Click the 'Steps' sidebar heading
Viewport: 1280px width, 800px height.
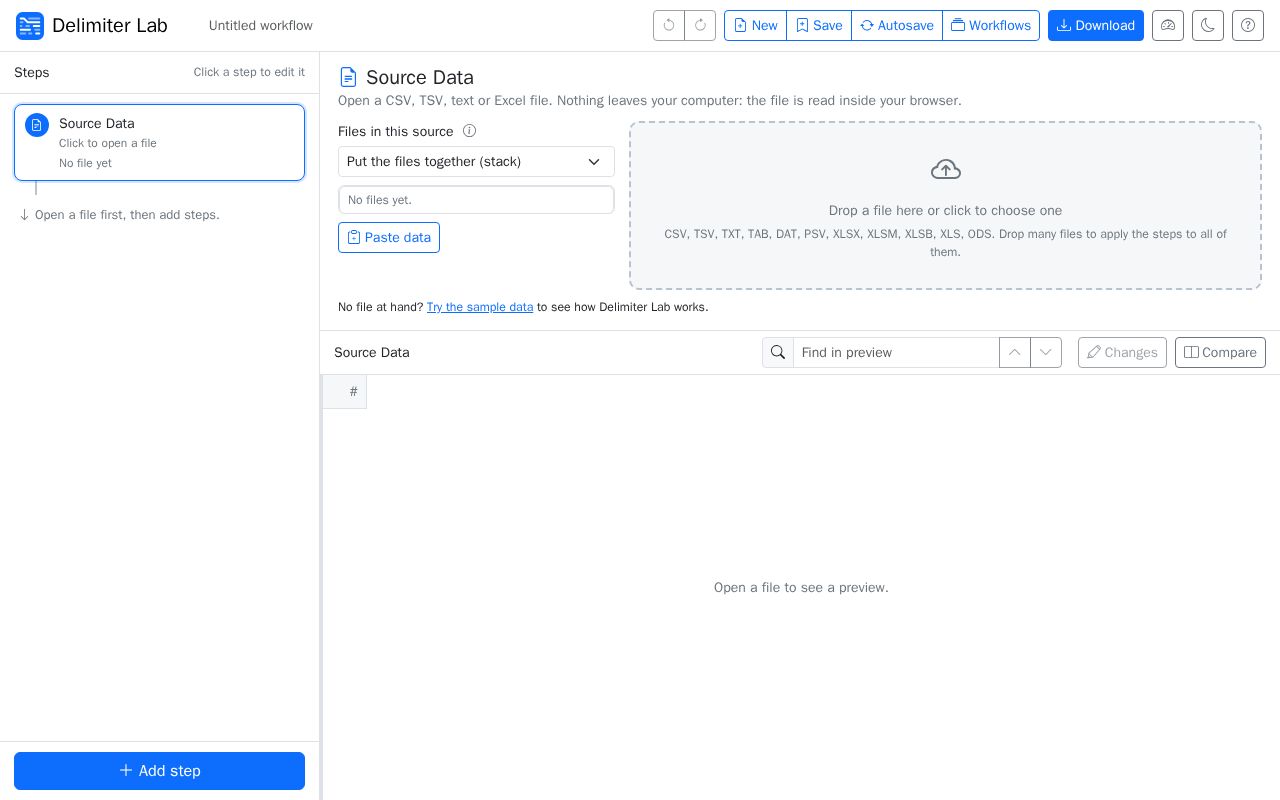click(32, 72)
